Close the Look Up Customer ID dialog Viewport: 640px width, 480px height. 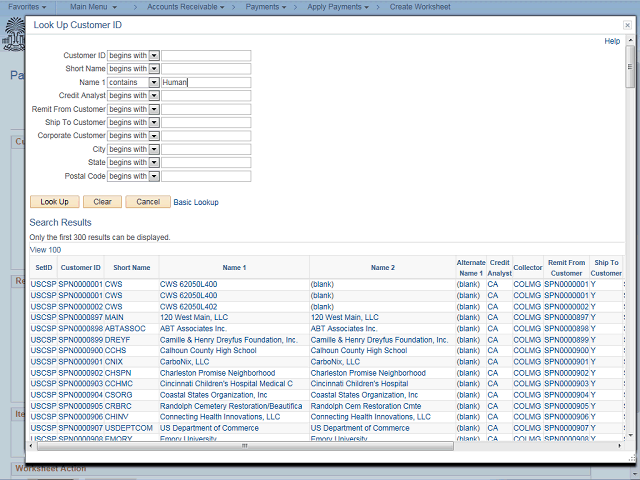click(627, 25)
